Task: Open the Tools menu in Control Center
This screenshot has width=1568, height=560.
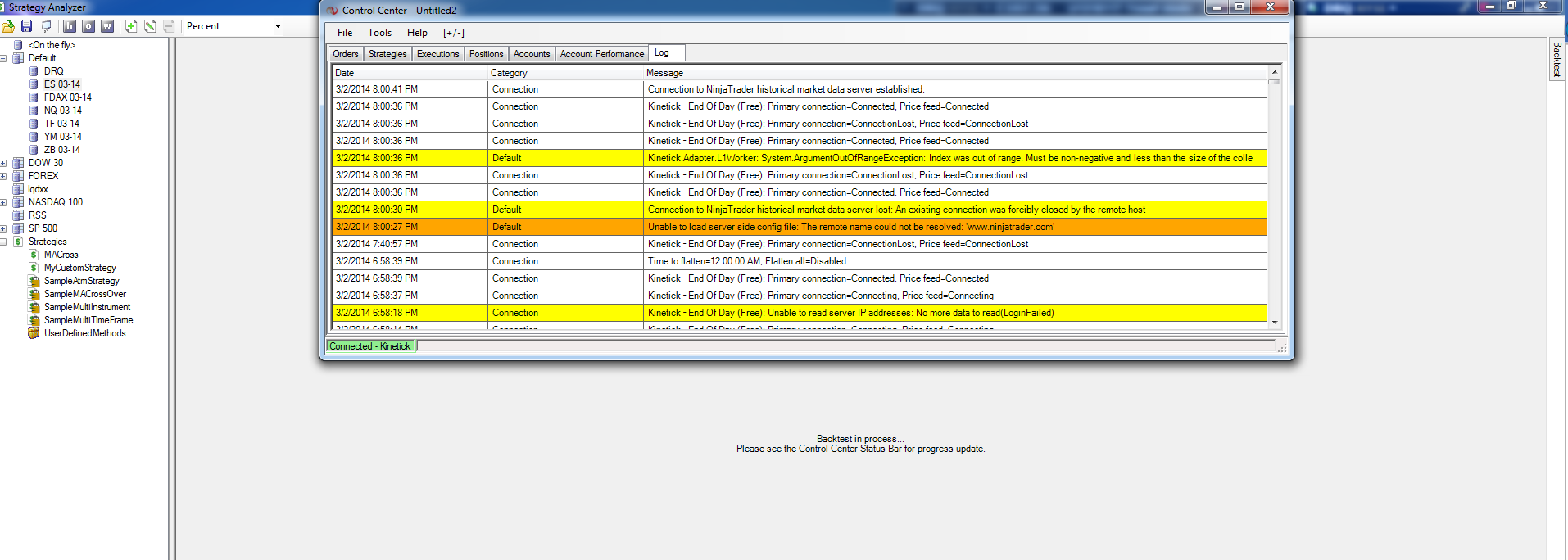Action: click(x=379, y=33)
